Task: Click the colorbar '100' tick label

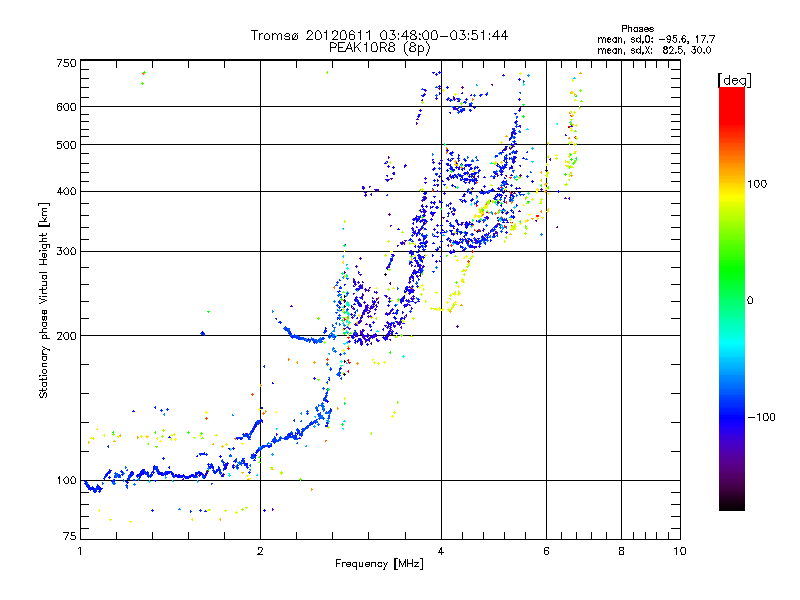Action: [x=757, y=184]
